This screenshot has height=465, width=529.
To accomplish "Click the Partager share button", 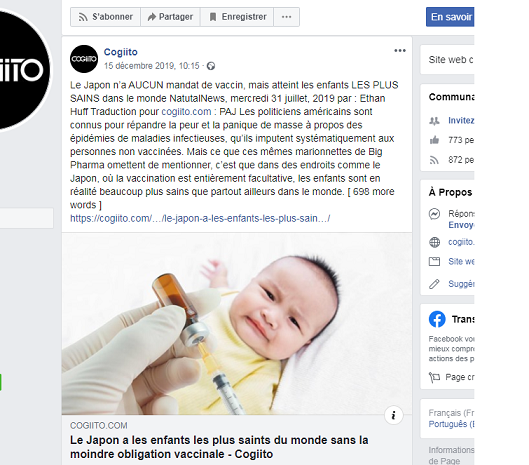I will point(170,17).
